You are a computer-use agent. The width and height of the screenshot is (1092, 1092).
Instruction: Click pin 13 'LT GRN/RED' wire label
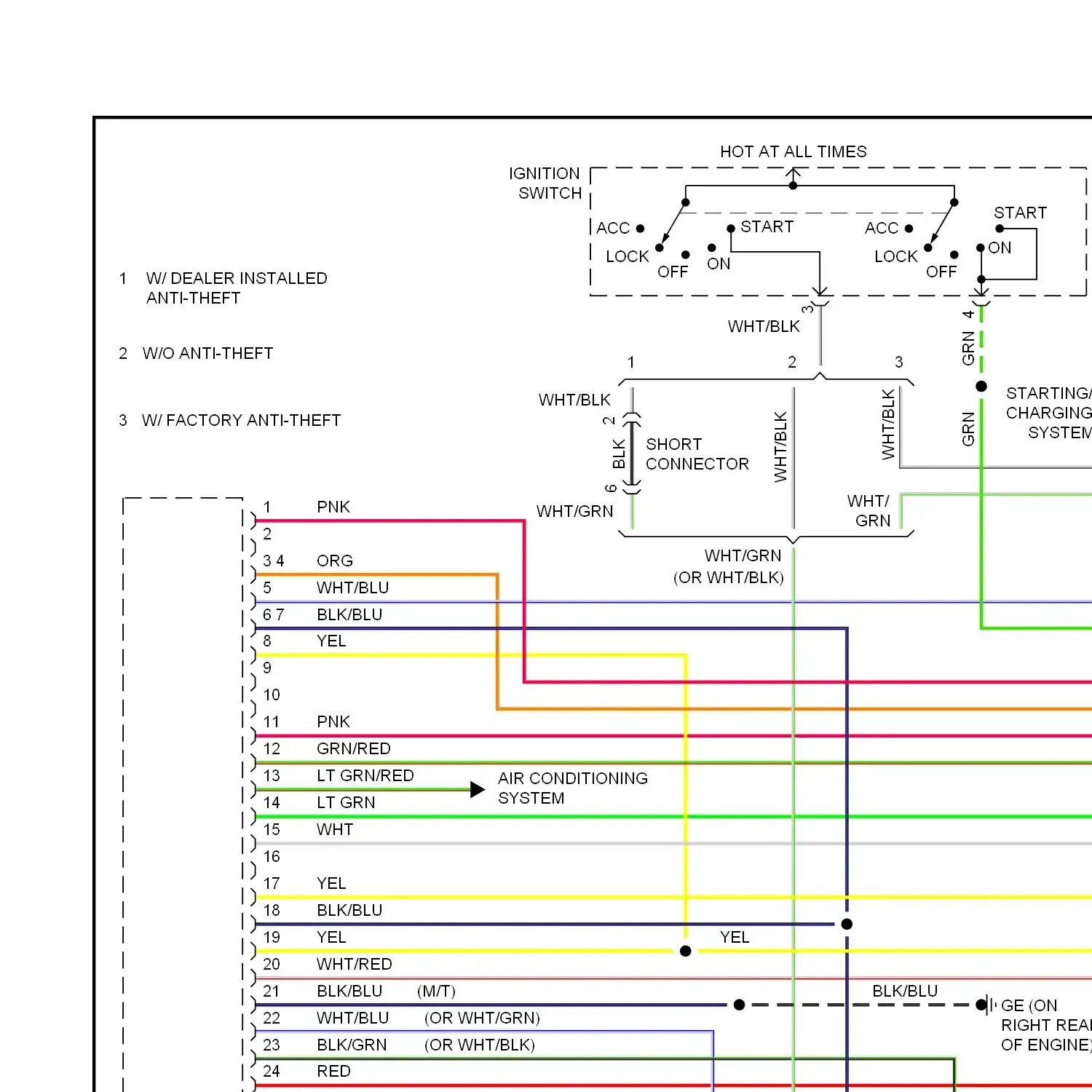(365, 775)
